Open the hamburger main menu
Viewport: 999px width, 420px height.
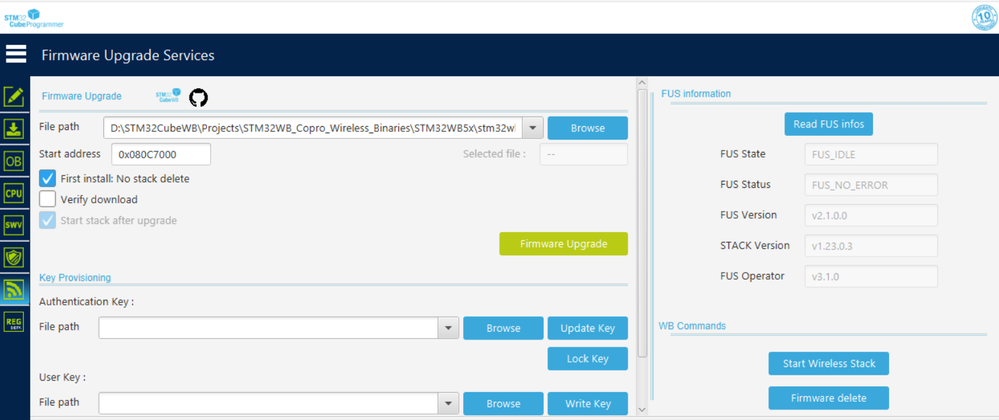[16, 54]
